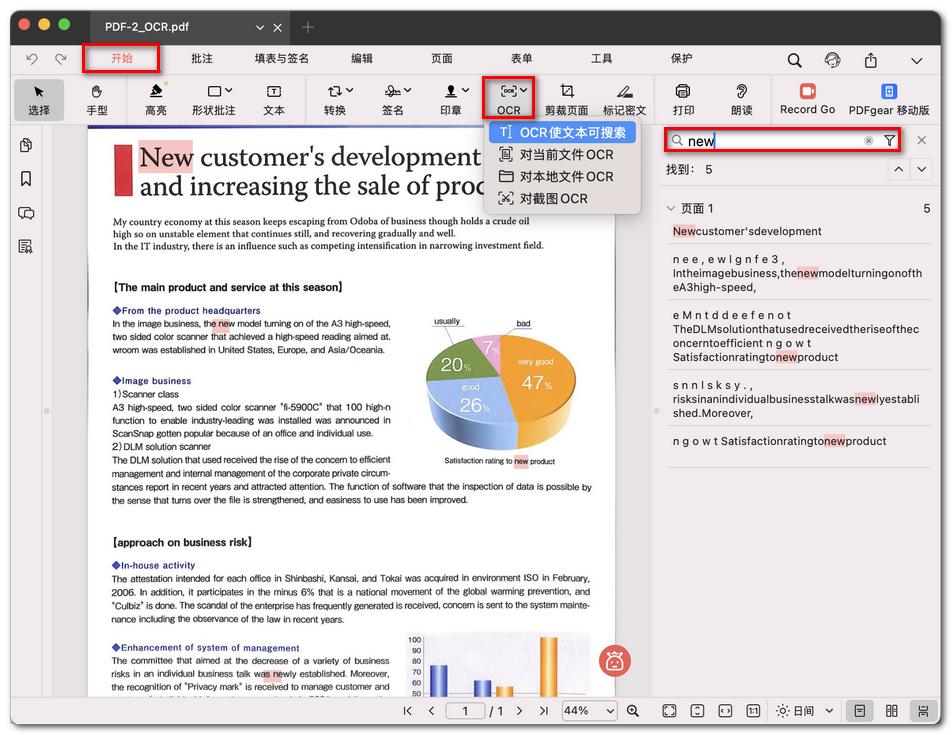The image size is (952, 735).
Task: Choose 对当前文件 OCR from menu
Action: coord(565,155)
